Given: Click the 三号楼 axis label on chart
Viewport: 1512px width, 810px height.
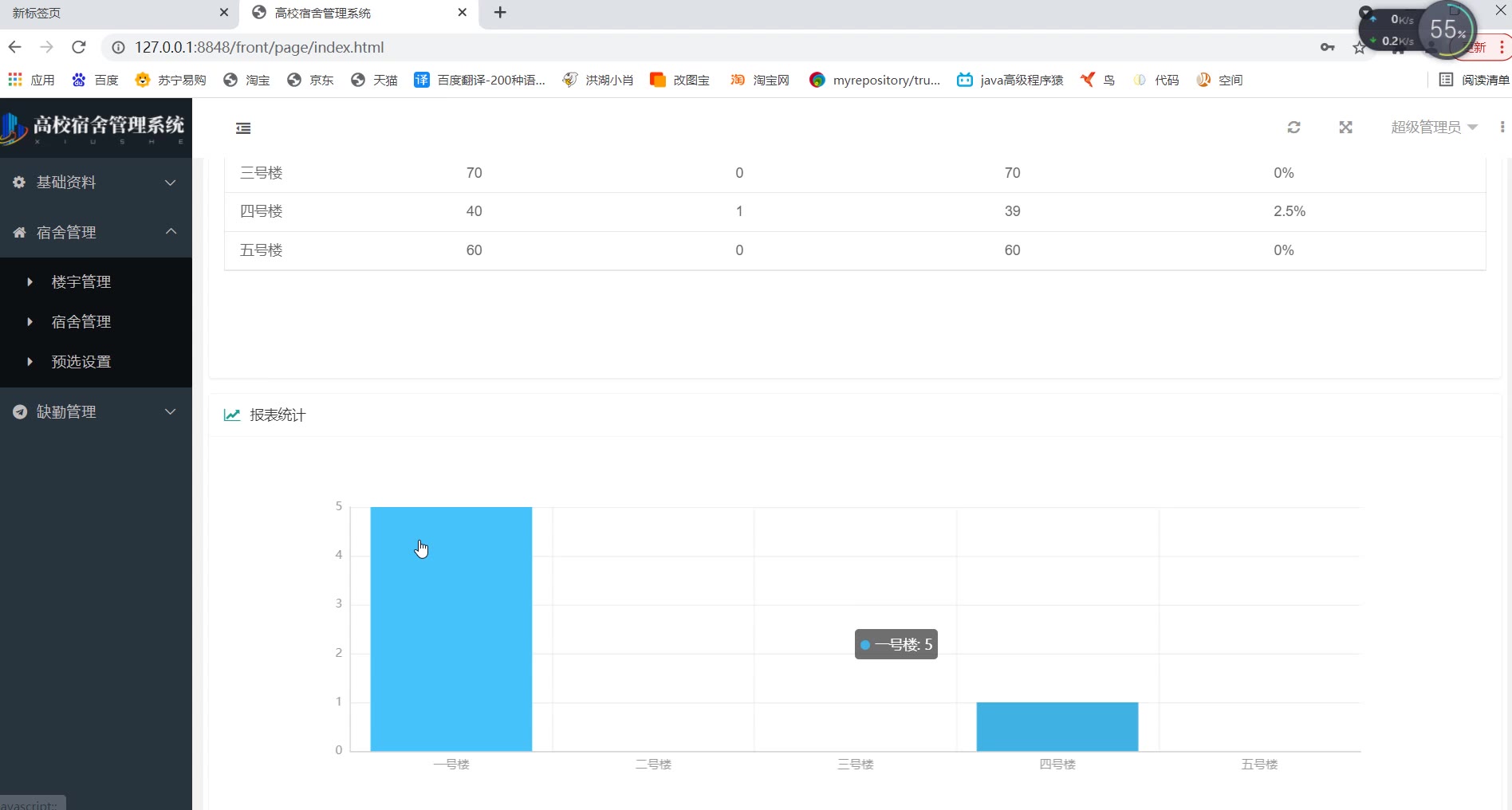Looking at the screenshot, I should click(856, 765).
